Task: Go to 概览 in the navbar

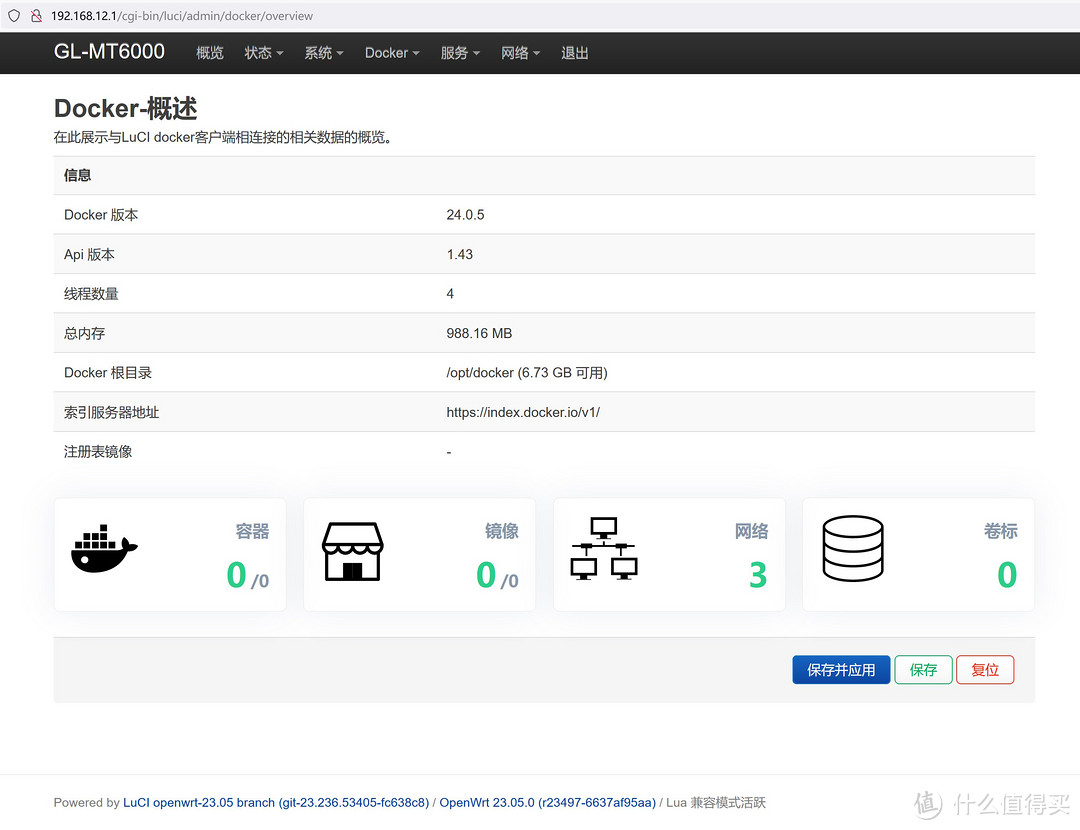Action: click(x=209, y=53)
